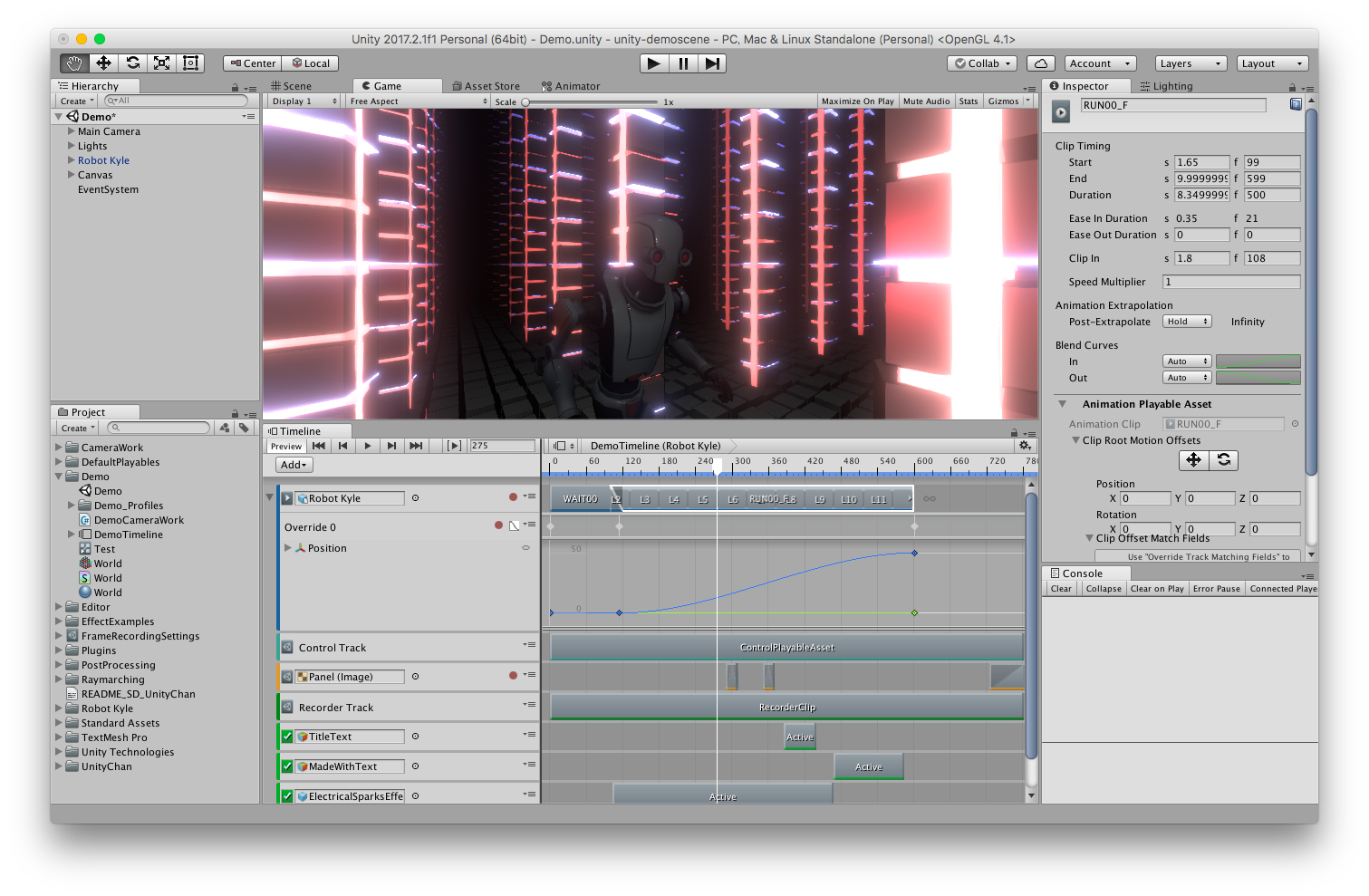
Task: Open the Cloud services button
Action: [1041, 63]
